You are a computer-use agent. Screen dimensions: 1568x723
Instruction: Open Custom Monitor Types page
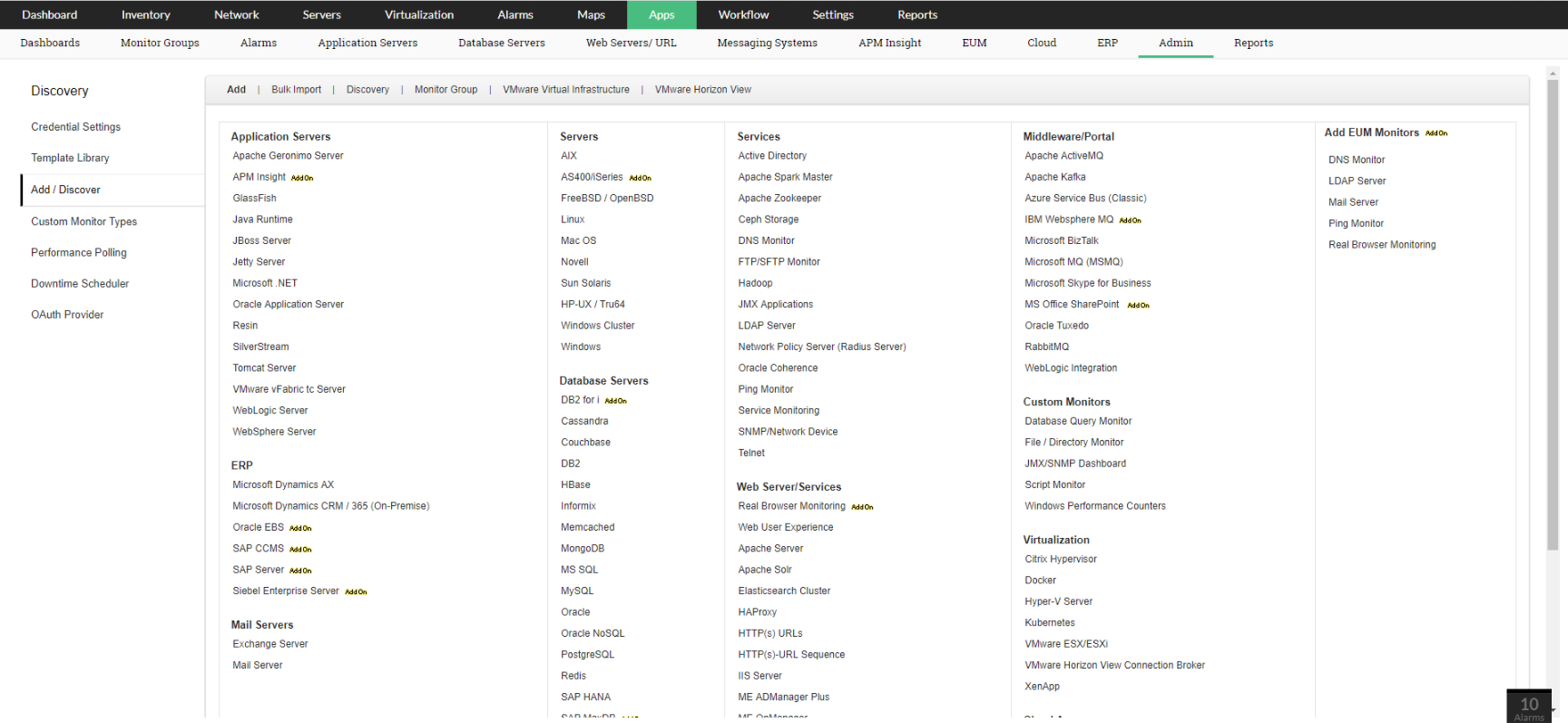pos(83,221)
